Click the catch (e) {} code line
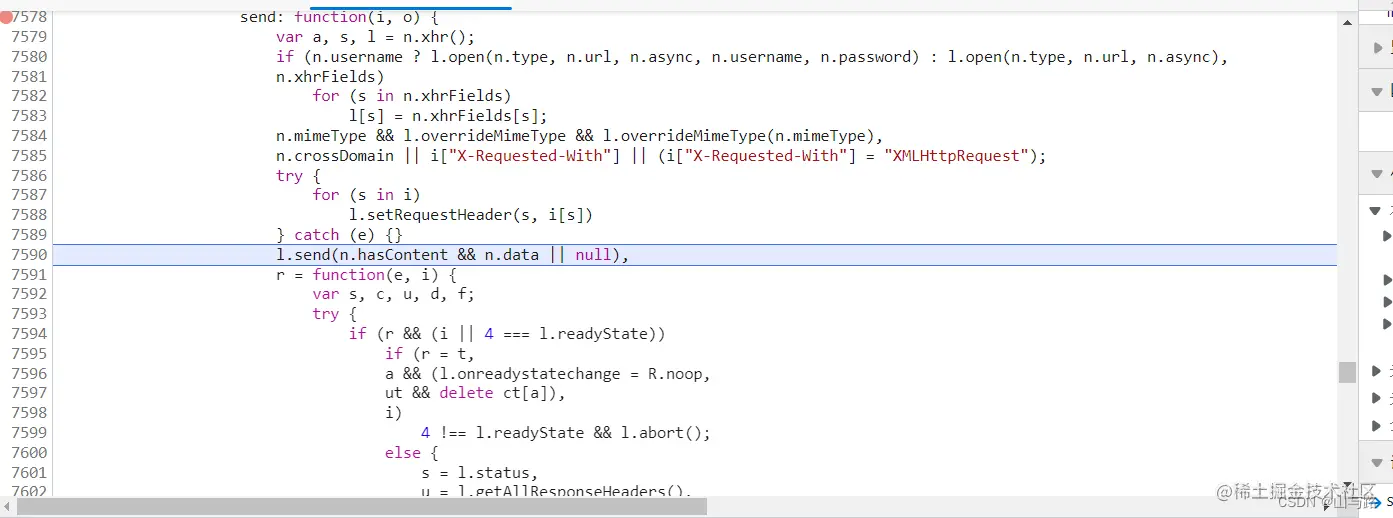The width and height of the screenshot is (1393, 518). pyautogui.click(x=339, y=235)
